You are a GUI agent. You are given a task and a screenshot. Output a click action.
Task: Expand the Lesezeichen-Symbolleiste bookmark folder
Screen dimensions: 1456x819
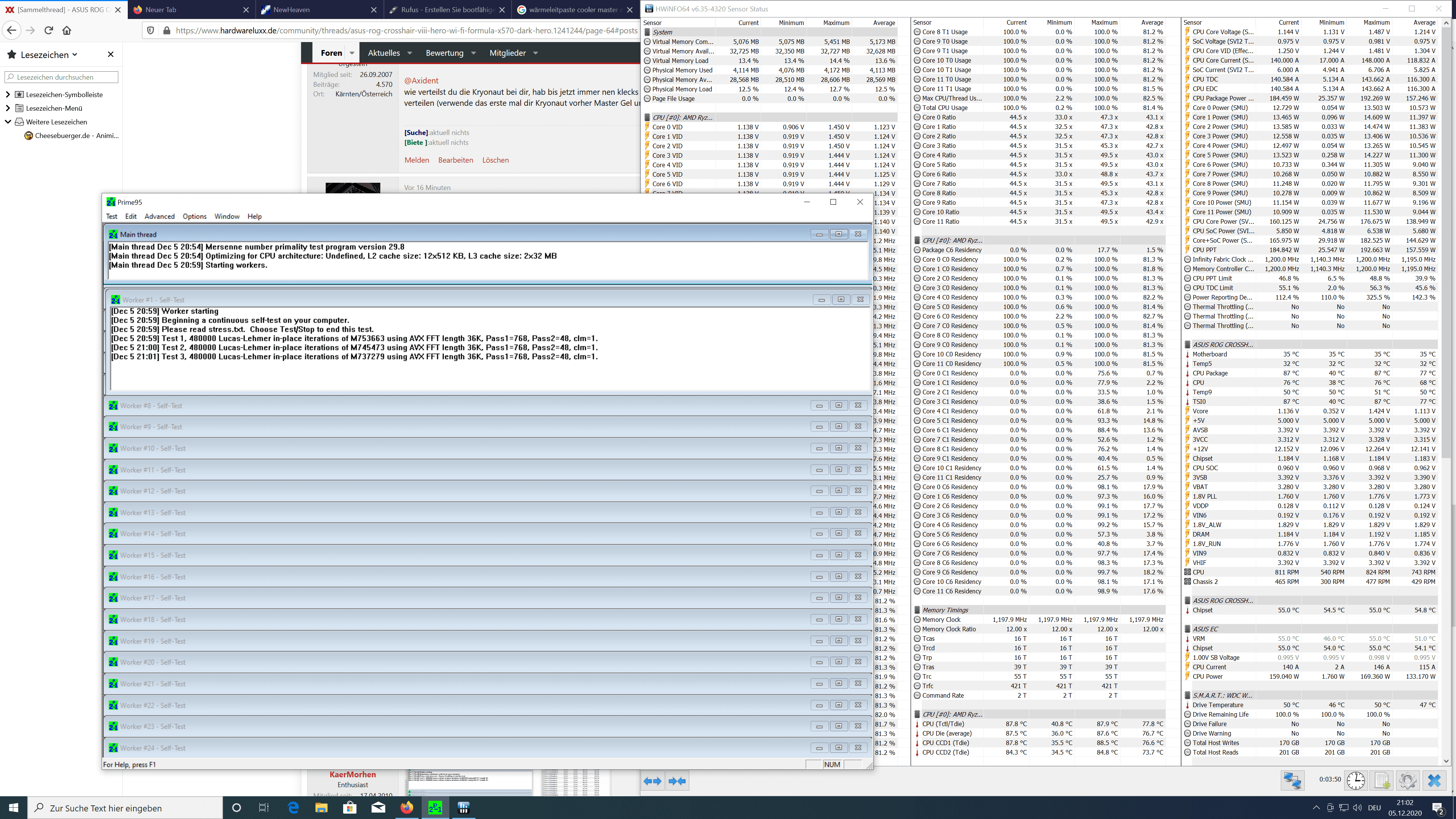7,94
